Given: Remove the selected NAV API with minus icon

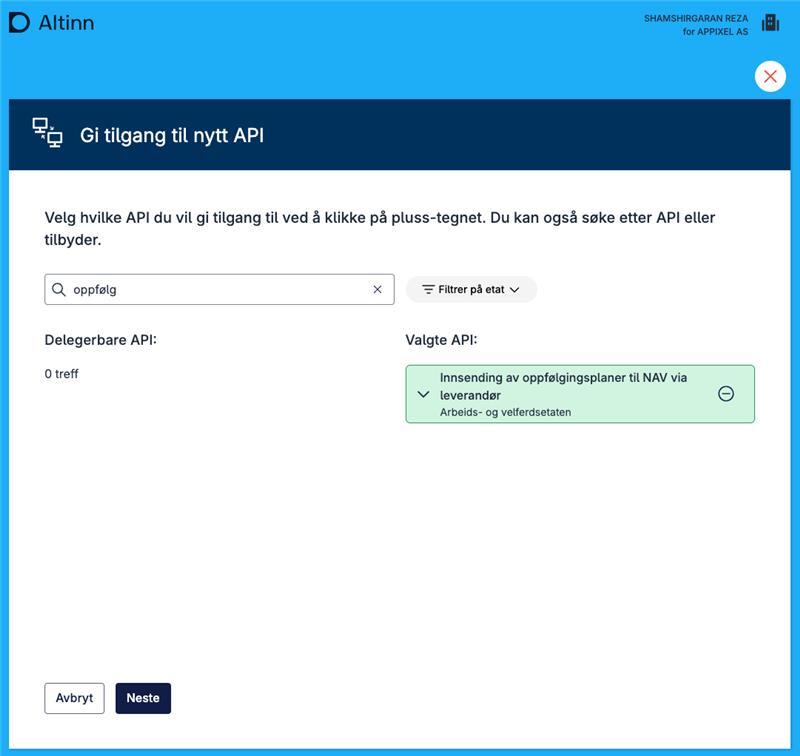Looking at the screenshot, I should pyautogui.click(x=726, y=394).
